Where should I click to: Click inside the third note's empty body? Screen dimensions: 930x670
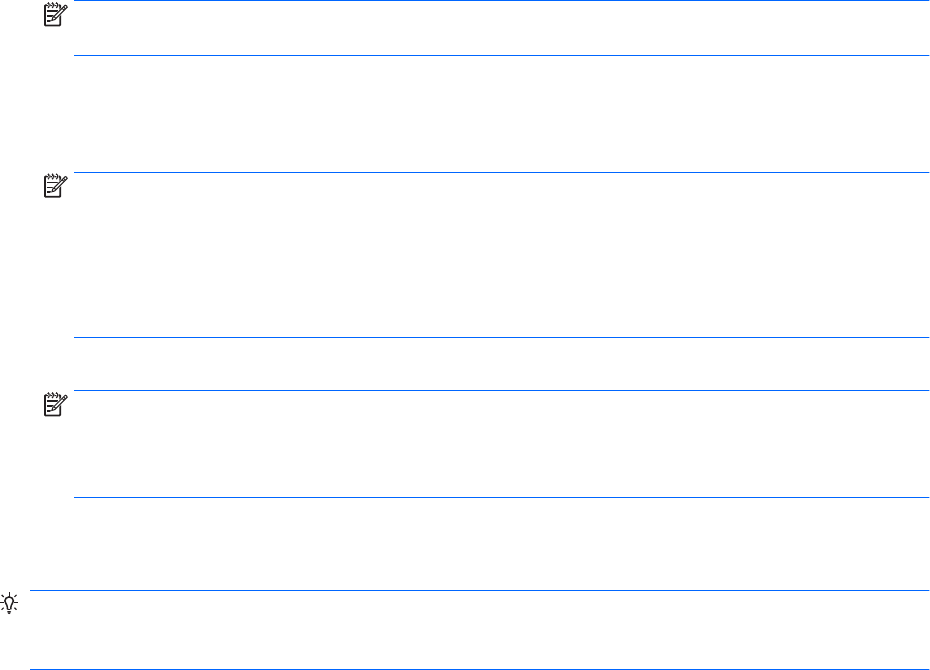pos(500,445)
